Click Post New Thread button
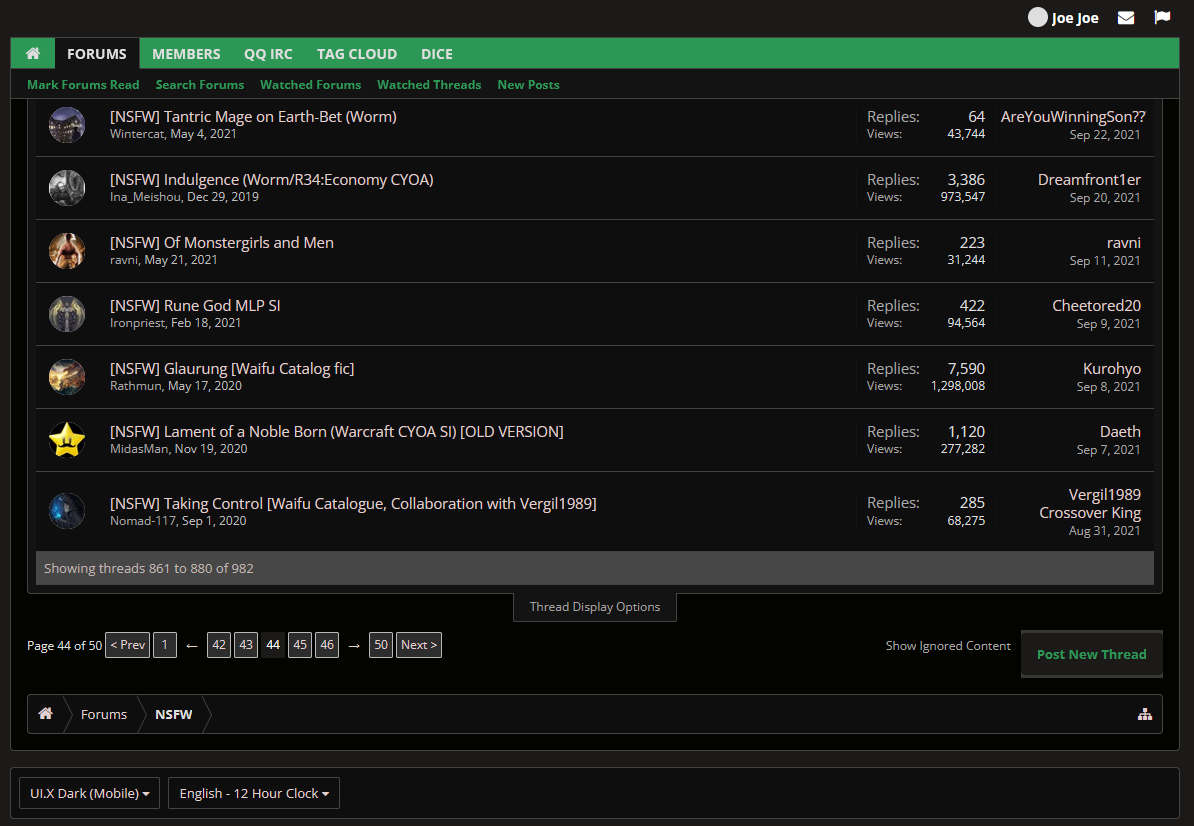The height and width of the screenshot is (826, 1194). tap(1091, 654)
